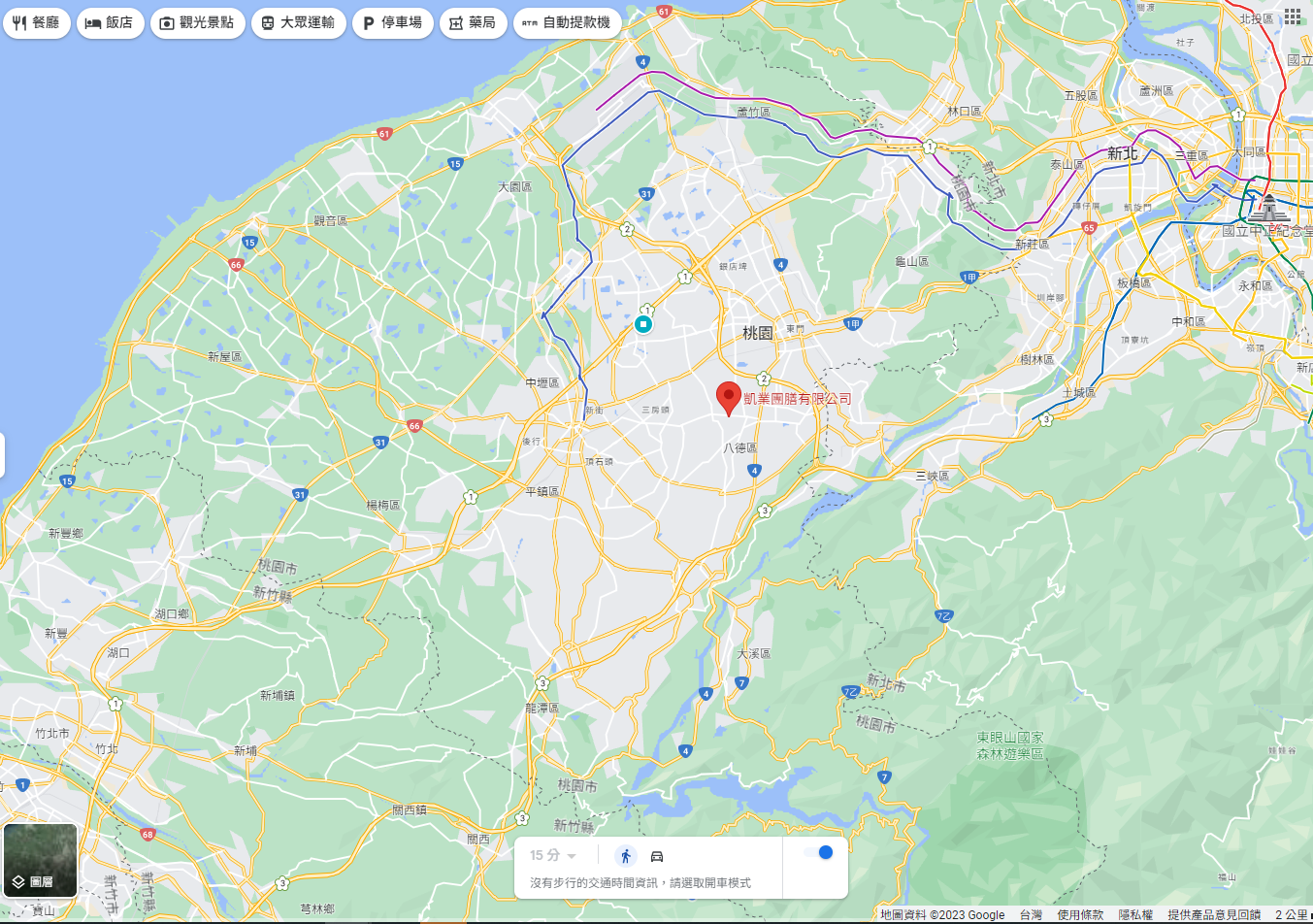This screenshot has height=924, width=1313.
Task: Click the 國立中正紀念堂 landmark icon
Action: click(1268, 208)
